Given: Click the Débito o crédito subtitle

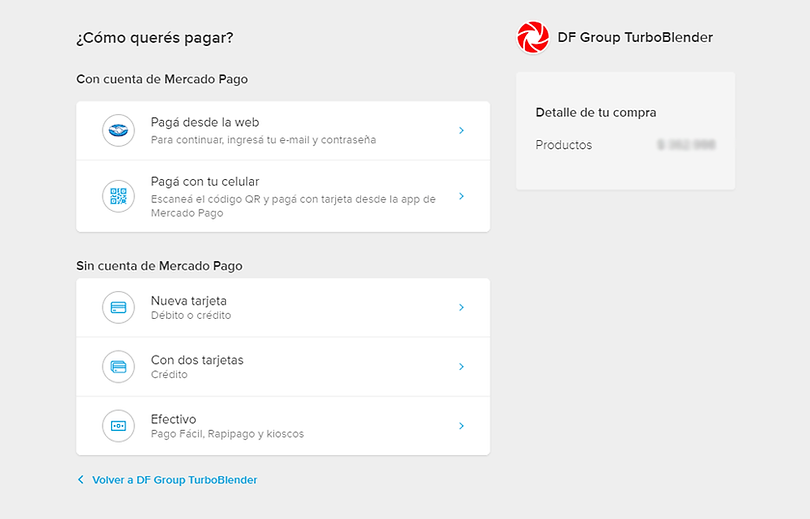Looking at the screenshot, I should [191, 316].
